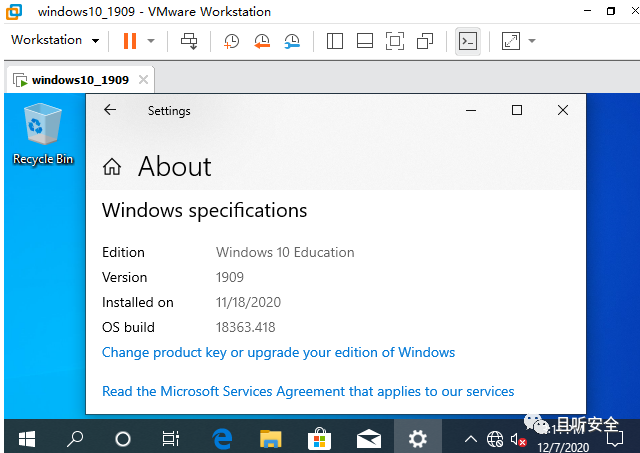Select the windows10_1909 VM tab
Viewport: 640px width, 453px height.
click(80, 80)
